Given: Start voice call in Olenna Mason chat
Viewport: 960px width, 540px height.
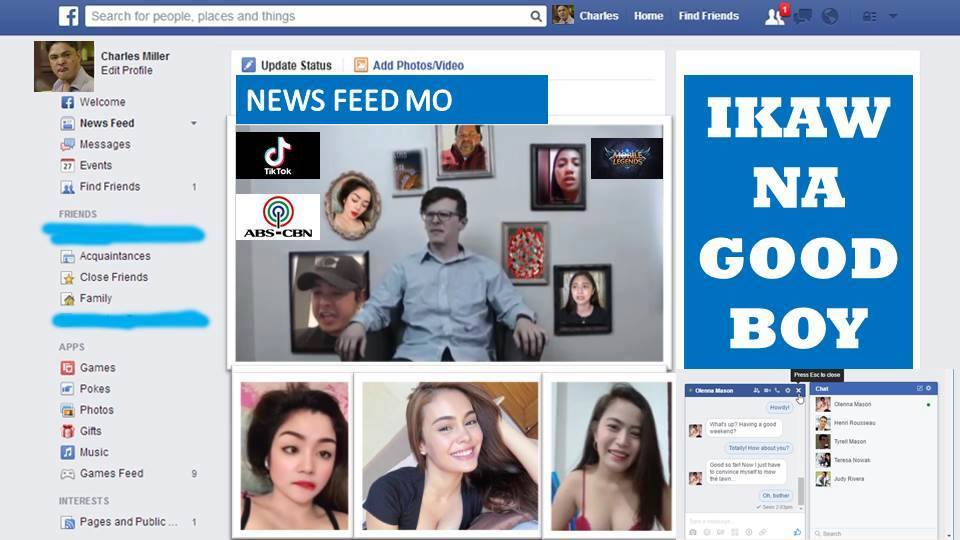Looking at the screenshot, I should [778, 391].
